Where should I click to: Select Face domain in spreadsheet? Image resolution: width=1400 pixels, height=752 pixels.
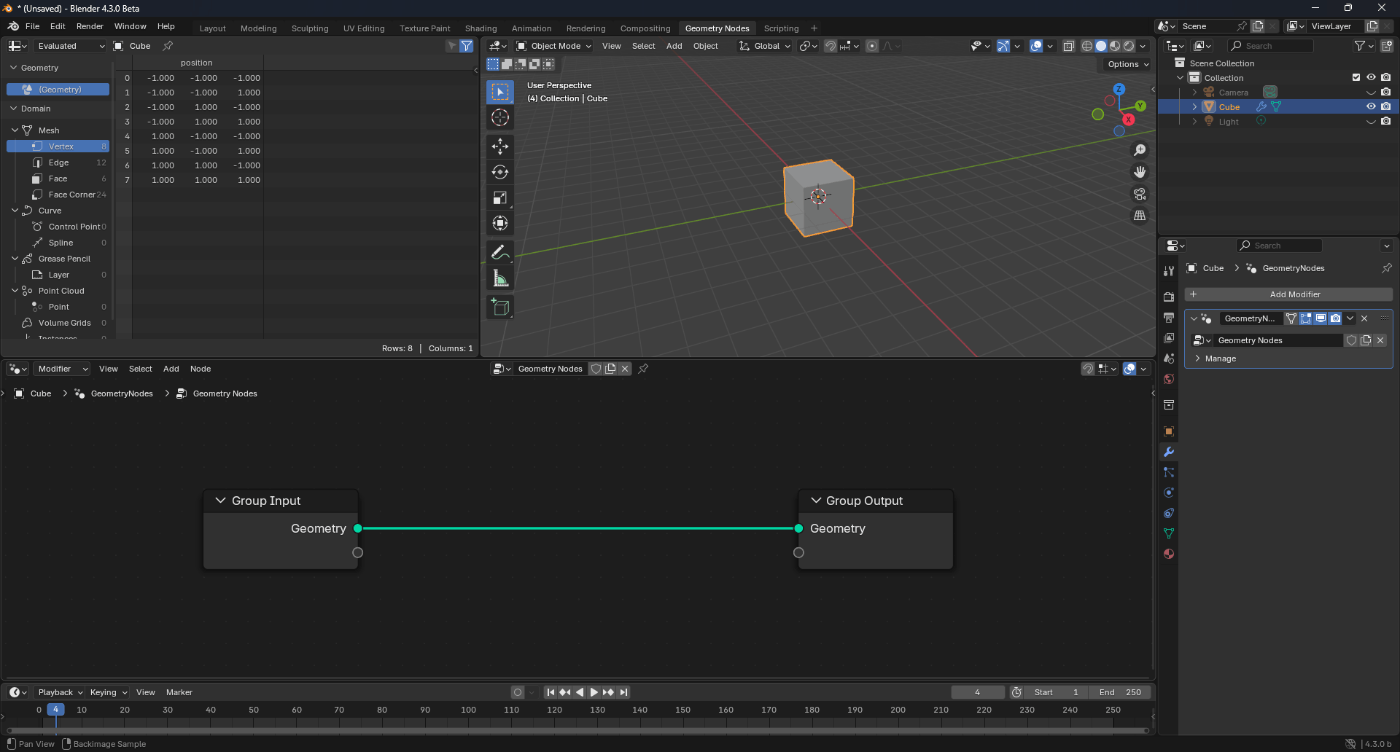[x=58, y=178]
